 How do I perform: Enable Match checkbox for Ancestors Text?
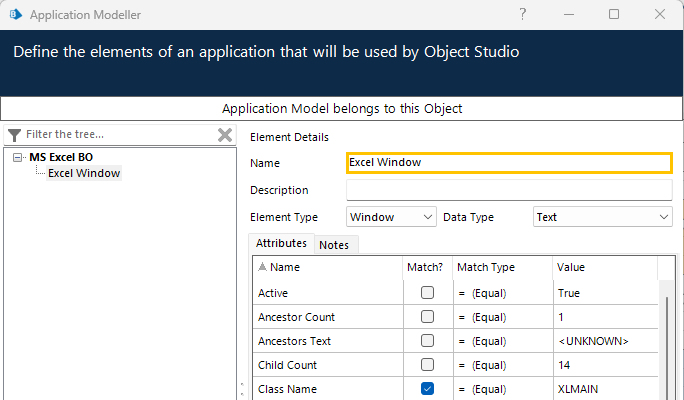pos(427,340)
